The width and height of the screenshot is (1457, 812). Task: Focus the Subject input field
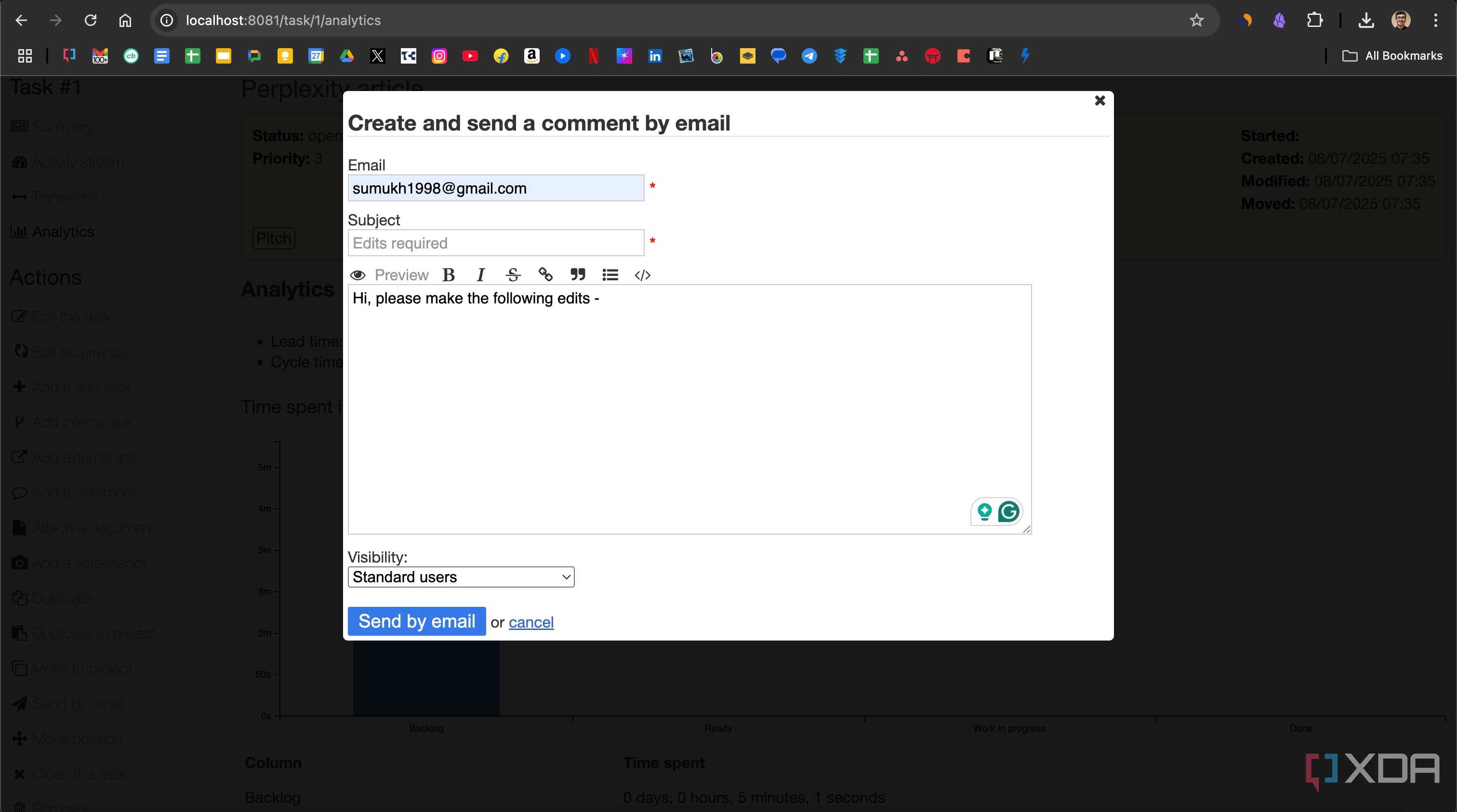pyautogui.click(x=496, y=243)
